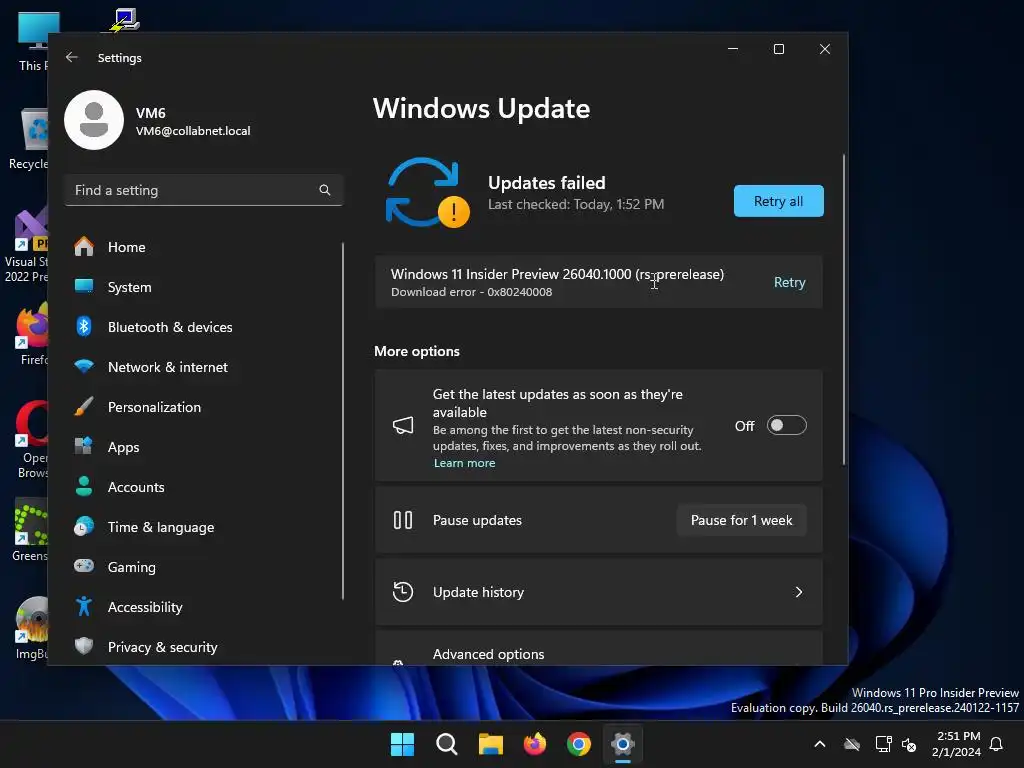Open the System settings page
The width and height of the screenshot is (1024, 768).
pyautogui.click(x=204, y=287)
